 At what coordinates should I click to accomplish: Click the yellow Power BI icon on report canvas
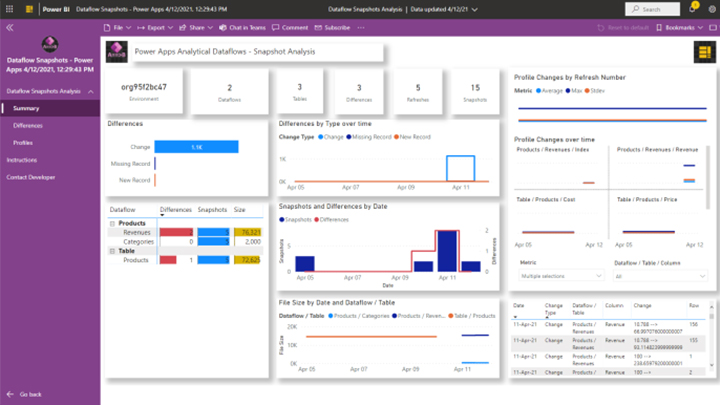(x=704, y=52)
